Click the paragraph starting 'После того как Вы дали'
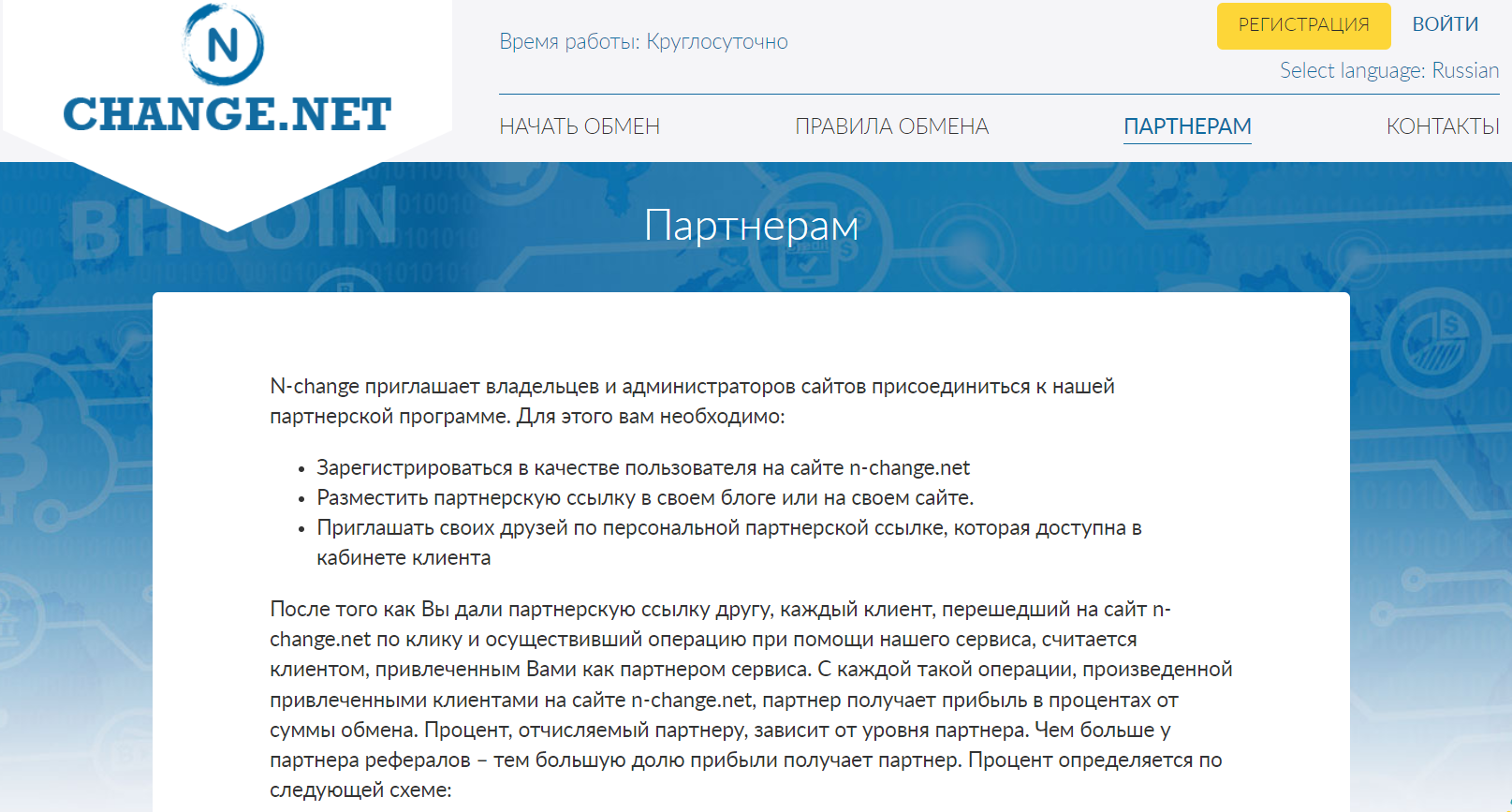 click(x=751, y=700)
